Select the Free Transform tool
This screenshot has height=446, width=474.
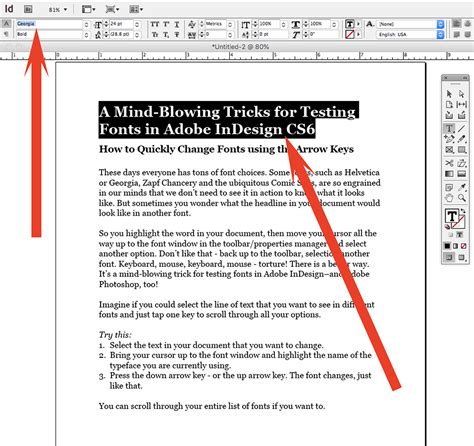point(462,163)
